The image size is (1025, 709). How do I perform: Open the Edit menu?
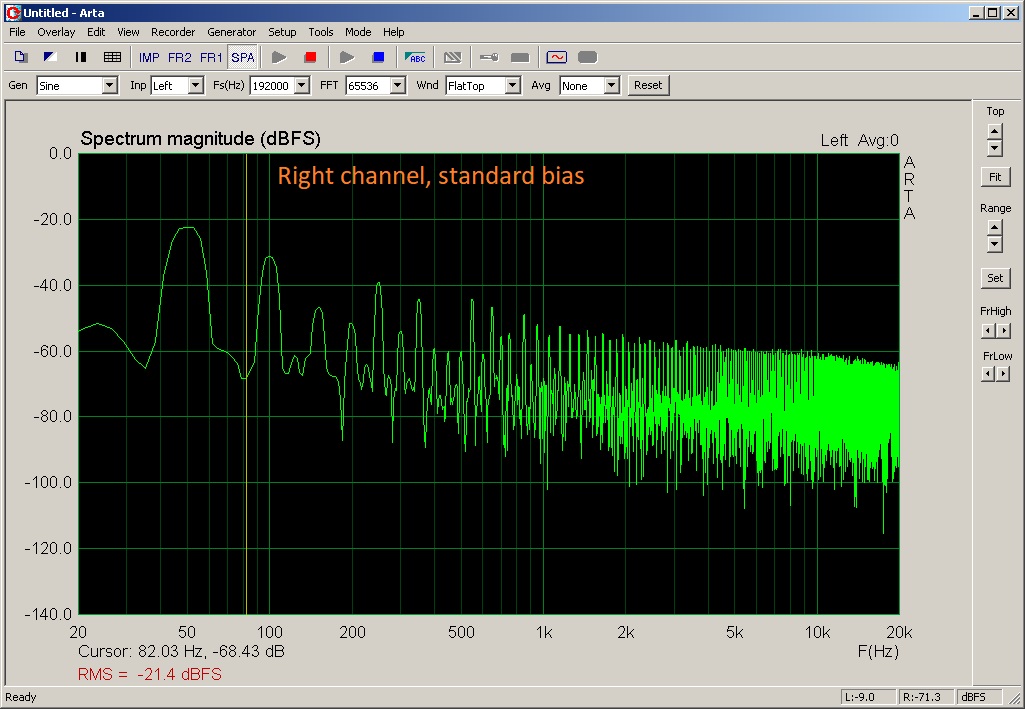[96, 32]
